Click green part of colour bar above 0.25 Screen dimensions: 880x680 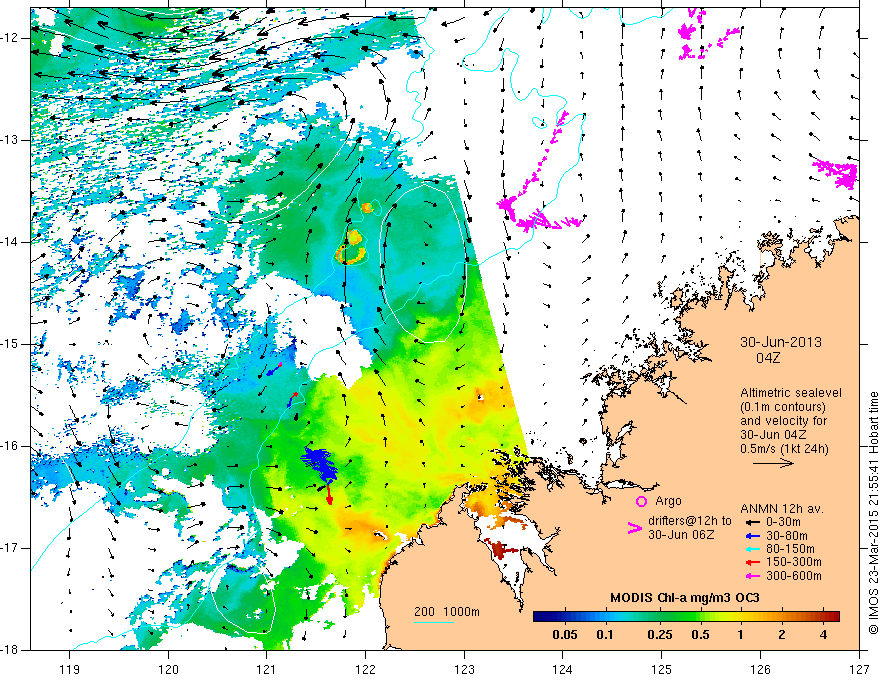[660, 617]
